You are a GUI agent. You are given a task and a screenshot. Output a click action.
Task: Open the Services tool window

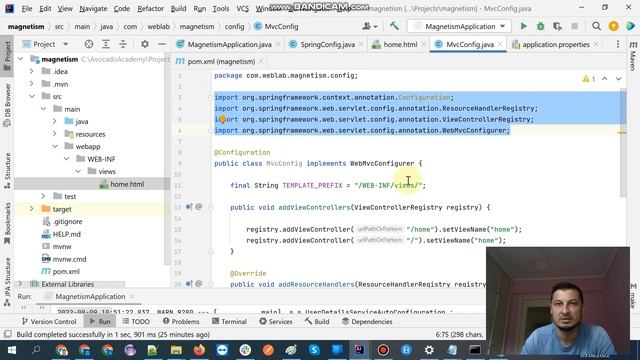[x=276, y=322]
